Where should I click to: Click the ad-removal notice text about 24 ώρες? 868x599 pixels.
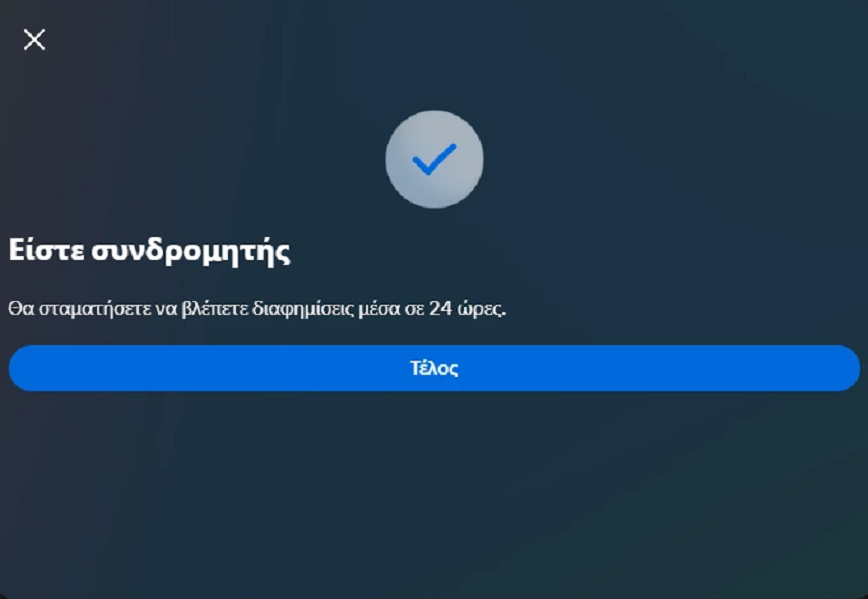point(257,308)
